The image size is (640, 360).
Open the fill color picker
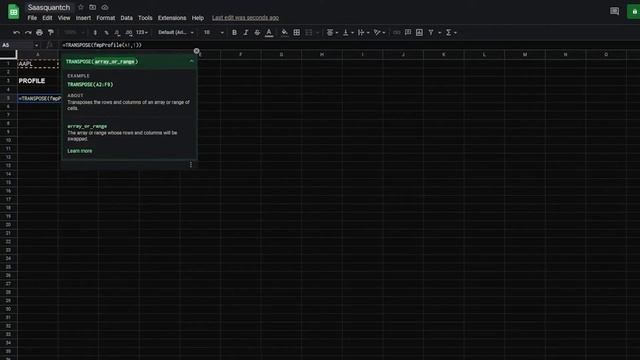pyautogui.click(x=284, y=32)
